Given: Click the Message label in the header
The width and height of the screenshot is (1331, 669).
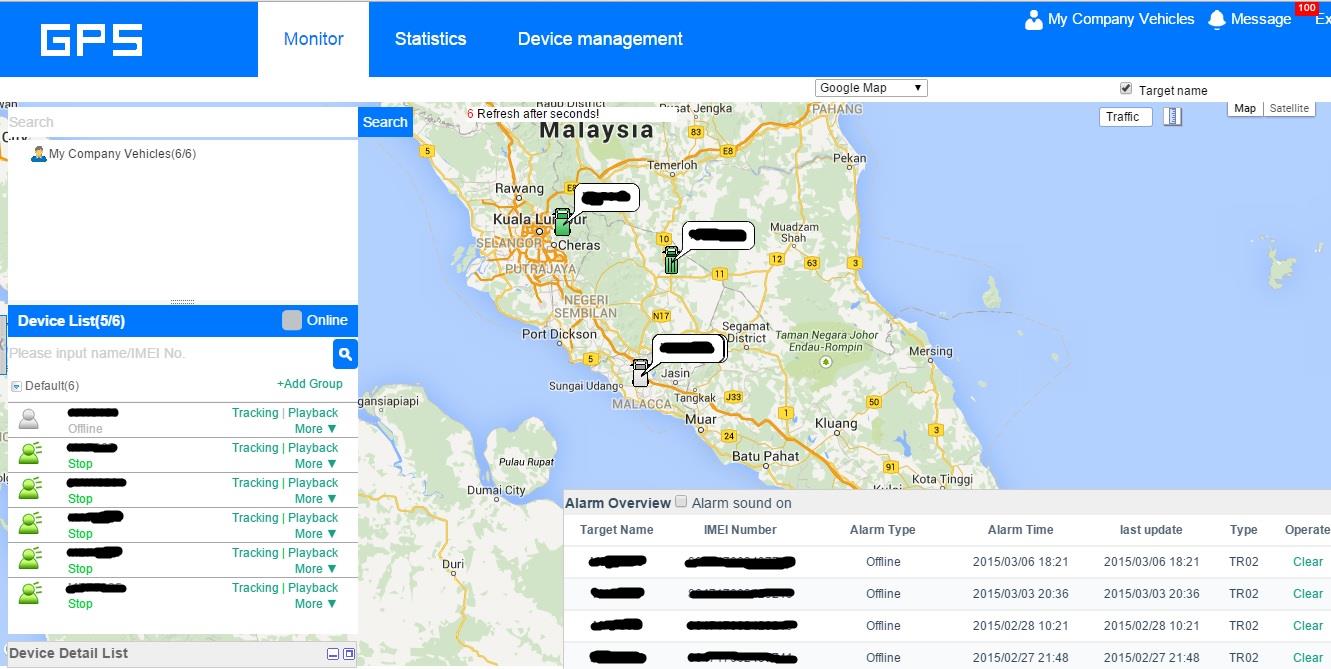Looking at the screenshot, I should click(1261, 19).
